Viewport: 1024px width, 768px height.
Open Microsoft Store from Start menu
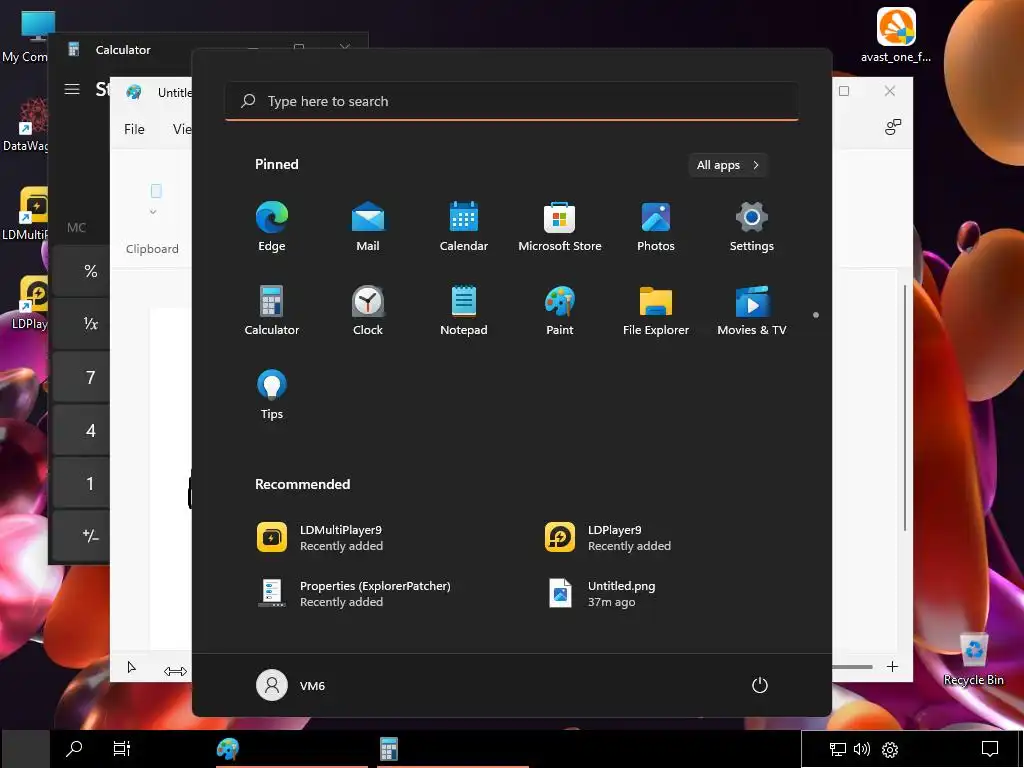(560, 226)
